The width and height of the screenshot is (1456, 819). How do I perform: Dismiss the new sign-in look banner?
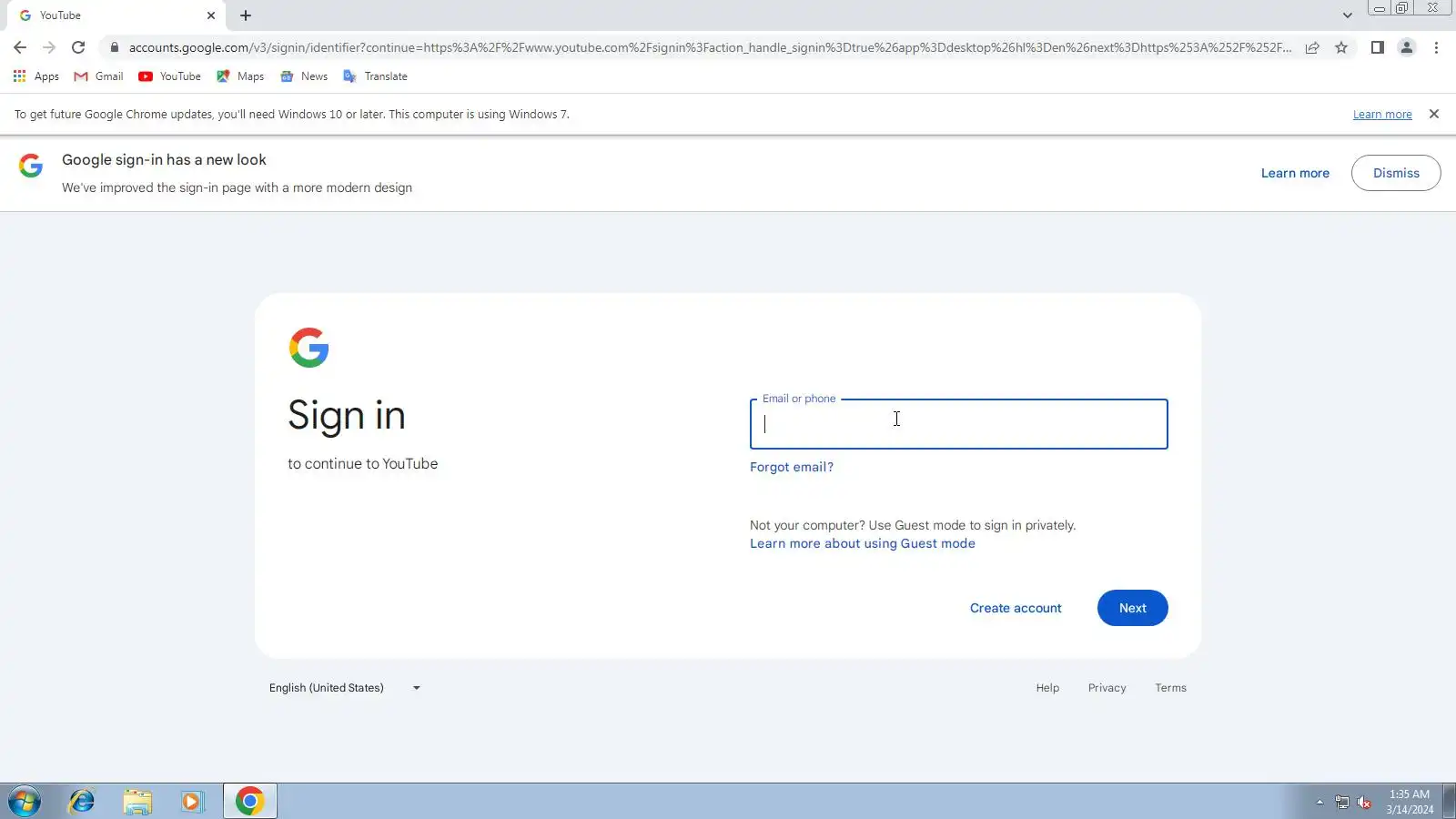(x=1396, y=173)
